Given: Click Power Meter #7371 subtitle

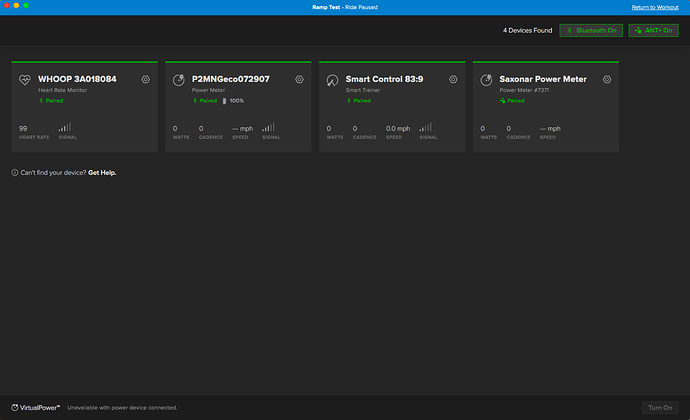Looking at the screenshot, I should [524, 90].
